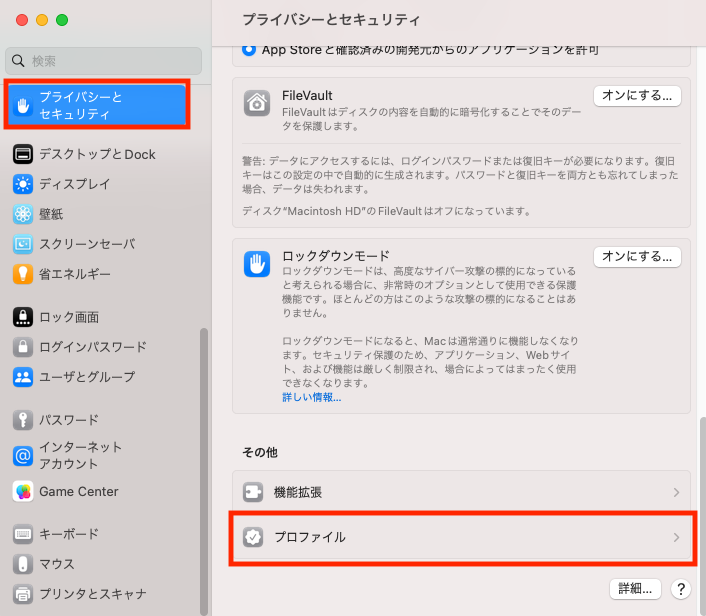The image size is (706, 616).
Task: Click the プロファイル checkmark badge icon
Action: [253, 537]
